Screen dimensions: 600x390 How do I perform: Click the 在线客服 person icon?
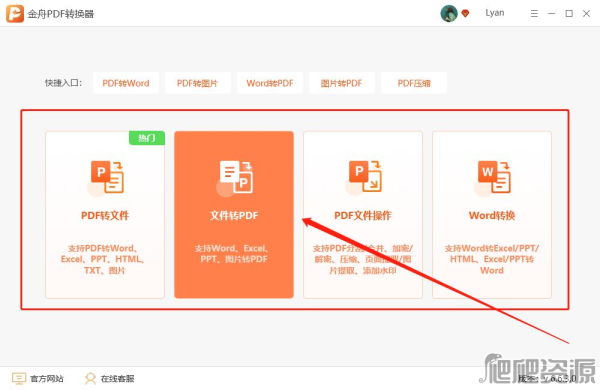(90, 379)
